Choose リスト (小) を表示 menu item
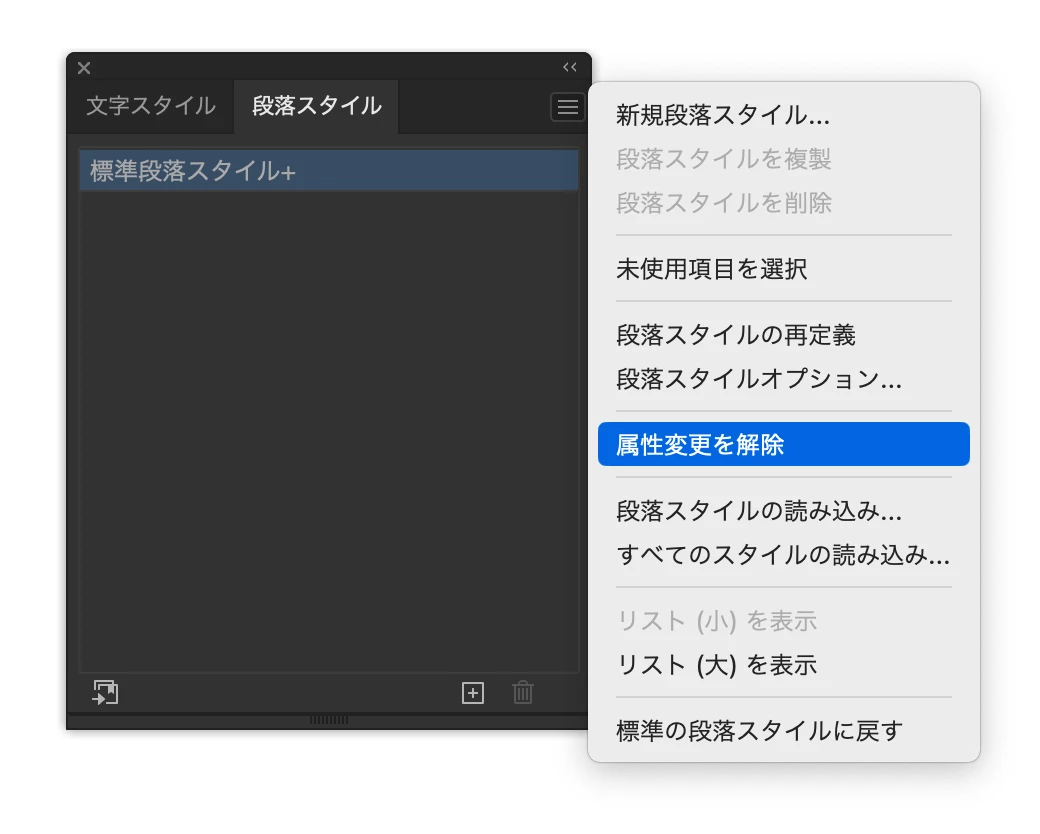The width and height of the screenshot is (1040, 834). (783, 621)
